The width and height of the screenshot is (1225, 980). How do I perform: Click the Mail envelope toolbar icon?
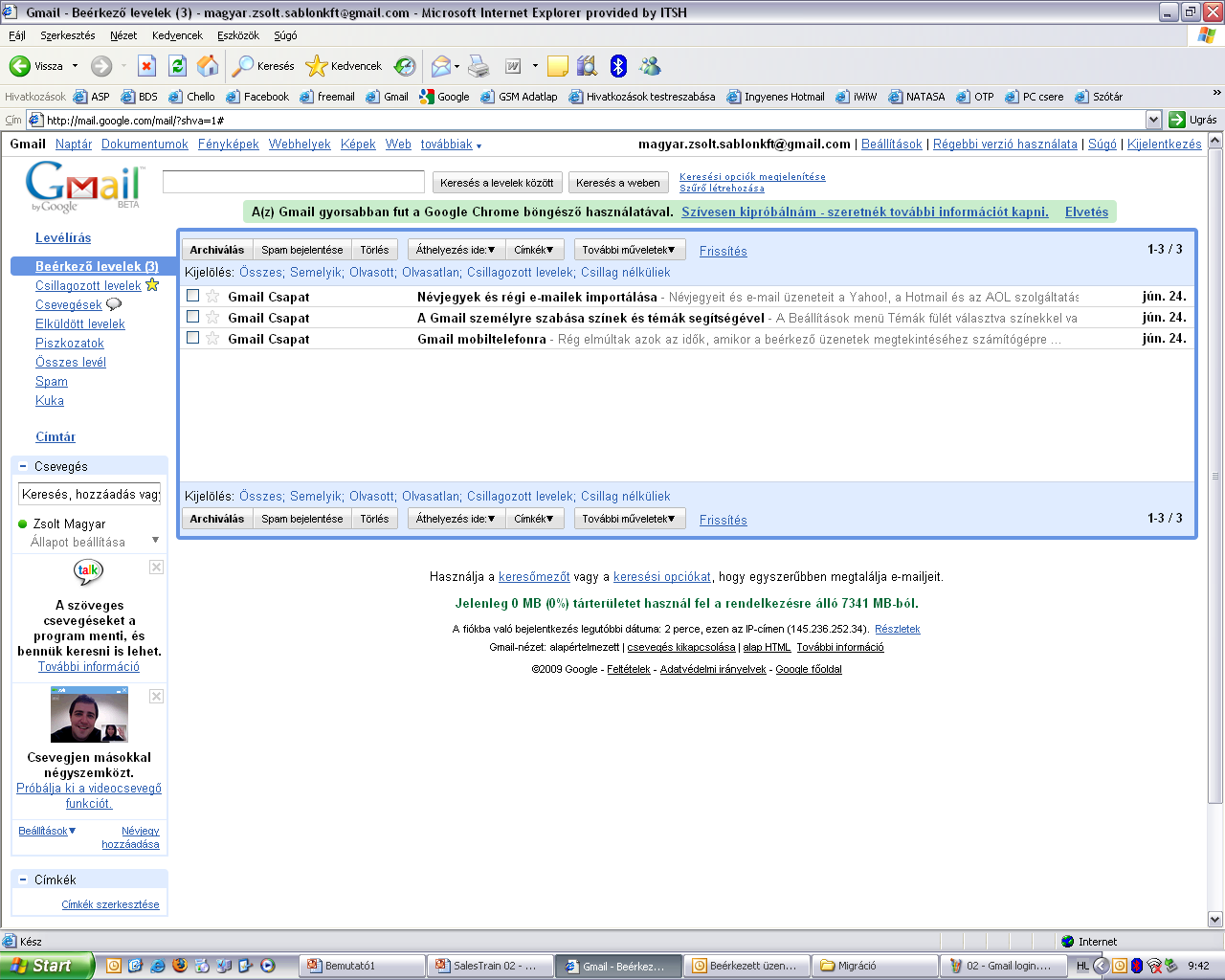tap(441, 66)
